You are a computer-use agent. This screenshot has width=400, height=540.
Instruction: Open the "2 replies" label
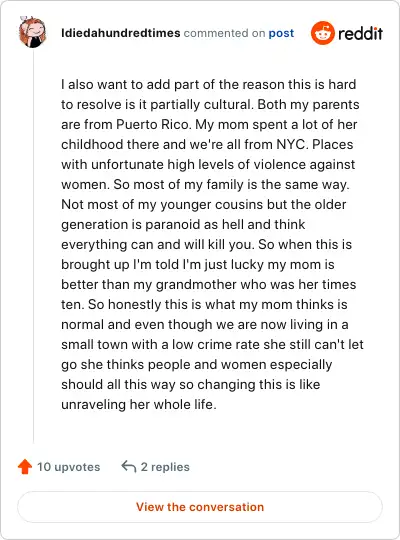(165, 467)
